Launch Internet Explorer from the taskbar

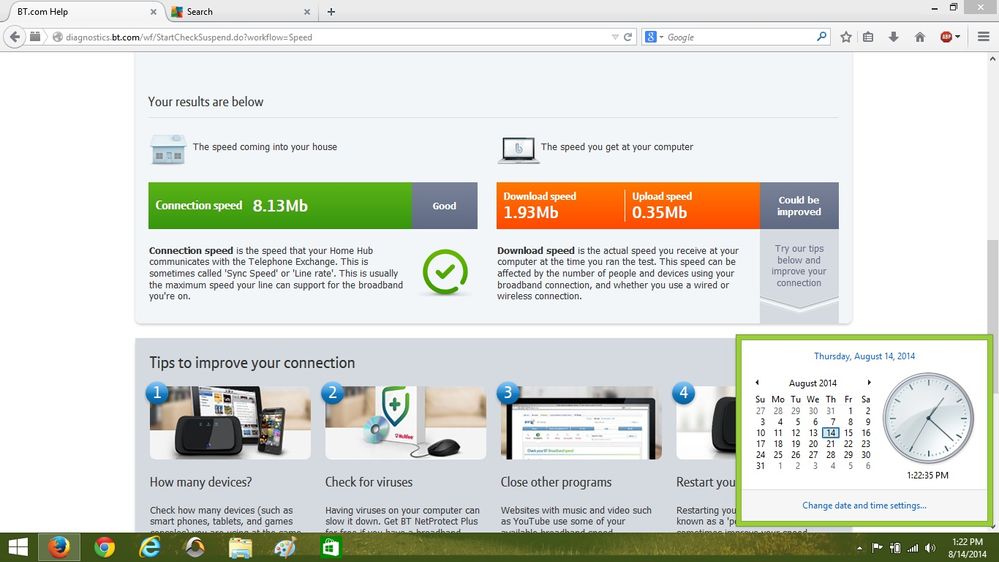(x=150, y=547)
